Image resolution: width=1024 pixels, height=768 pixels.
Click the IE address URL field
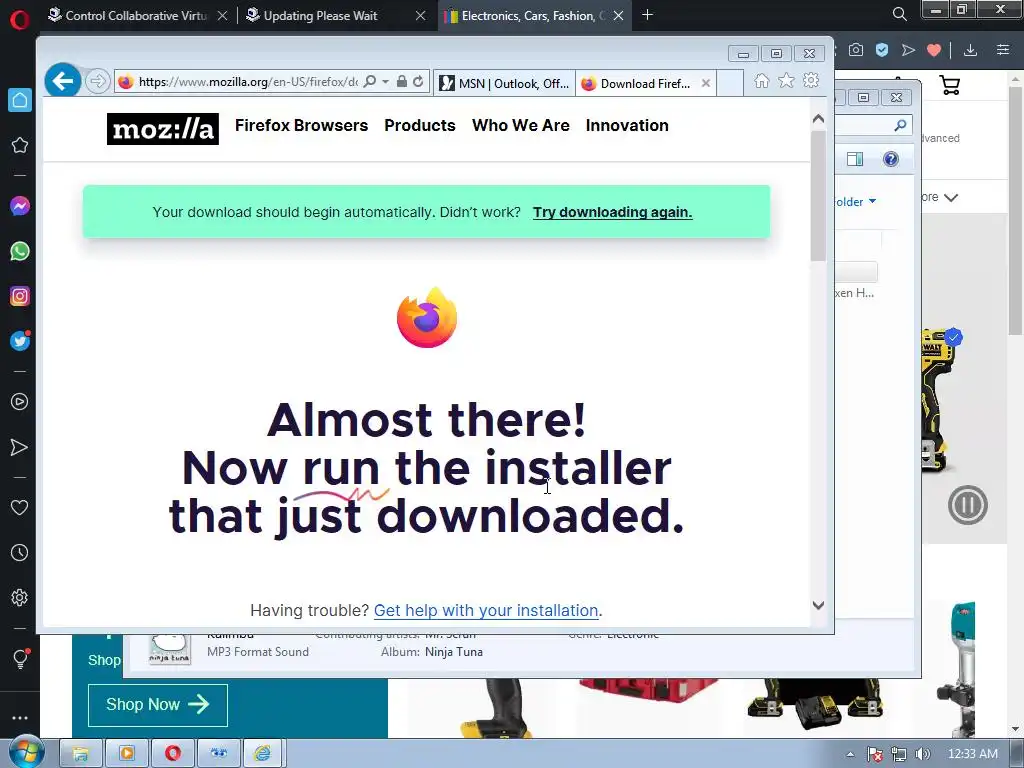pos(248,82)
